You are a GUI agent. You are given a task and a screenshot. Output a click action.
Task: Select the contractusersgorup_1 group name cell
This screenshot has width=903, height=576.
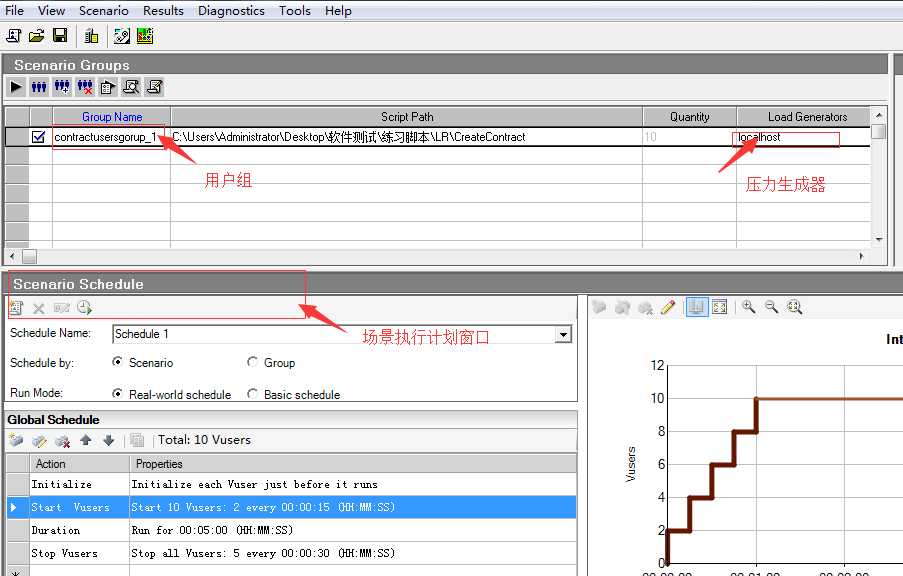[111, 137]
